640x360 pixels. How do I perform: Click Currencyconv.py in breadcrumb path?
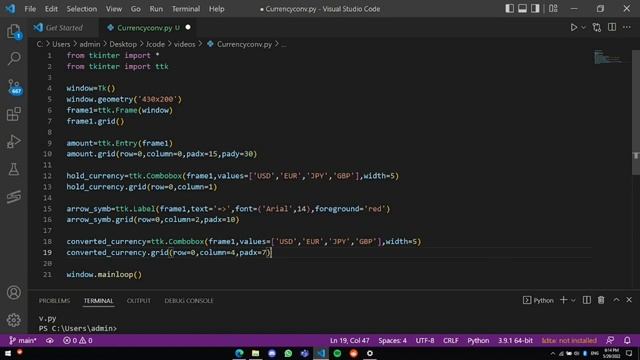[239, 44]
